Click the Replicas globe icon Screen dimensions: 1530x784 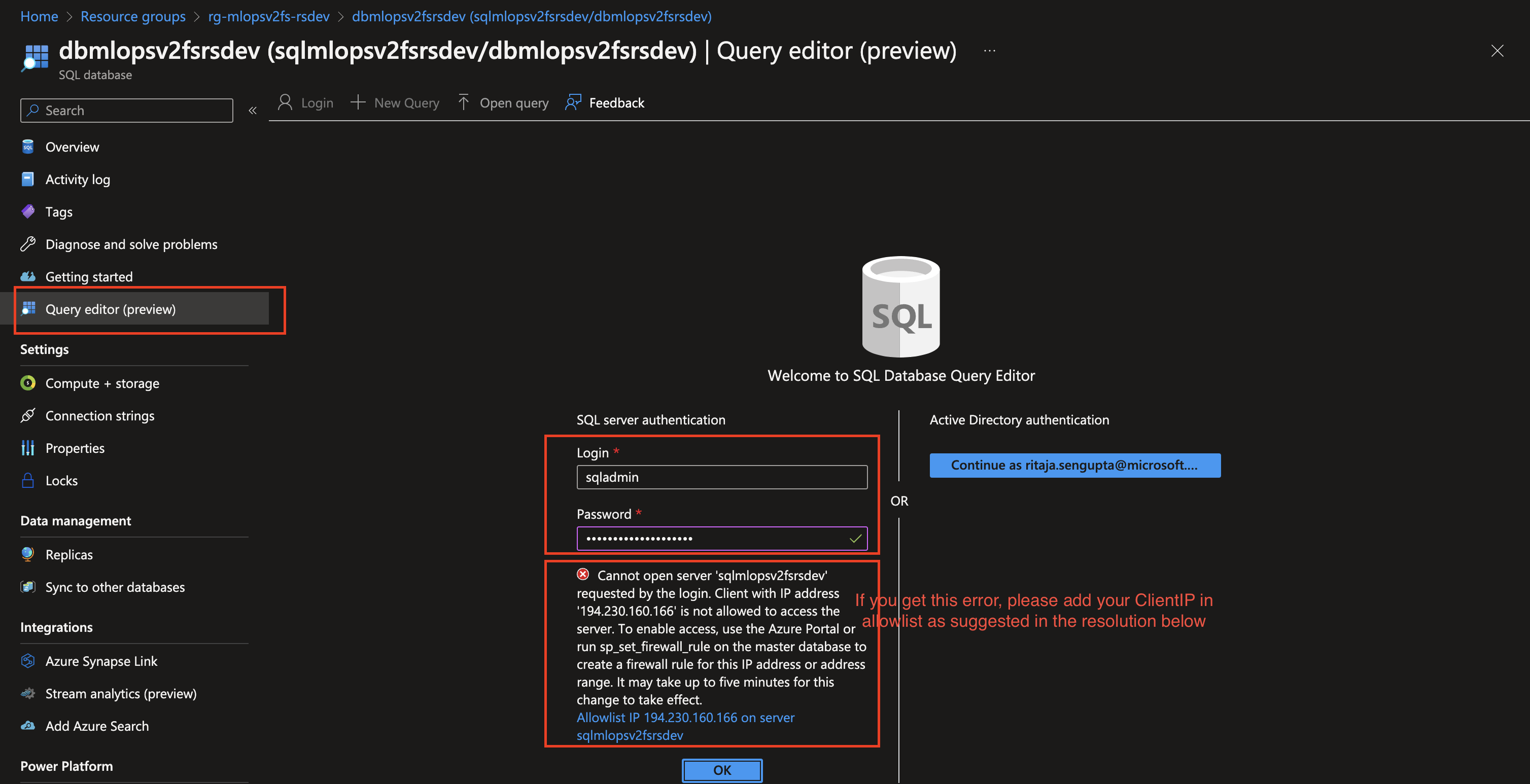[x=28, y=554]
